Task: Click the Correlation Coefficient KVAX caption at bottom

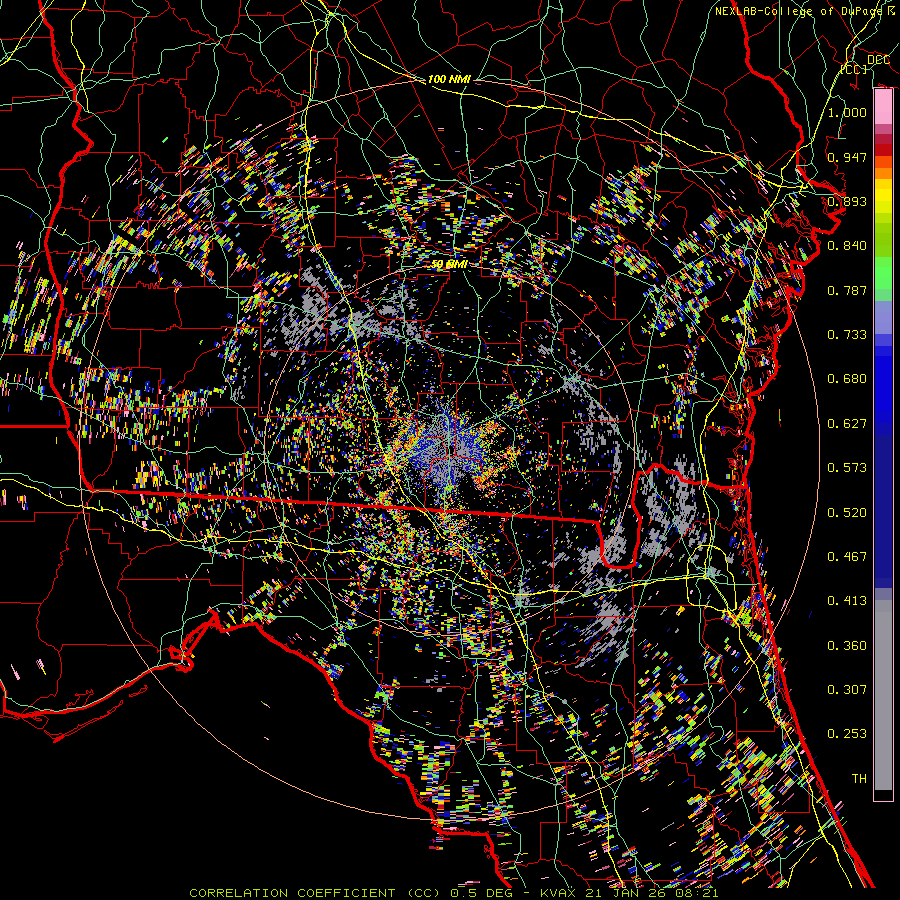Action: tap(453, 893)
